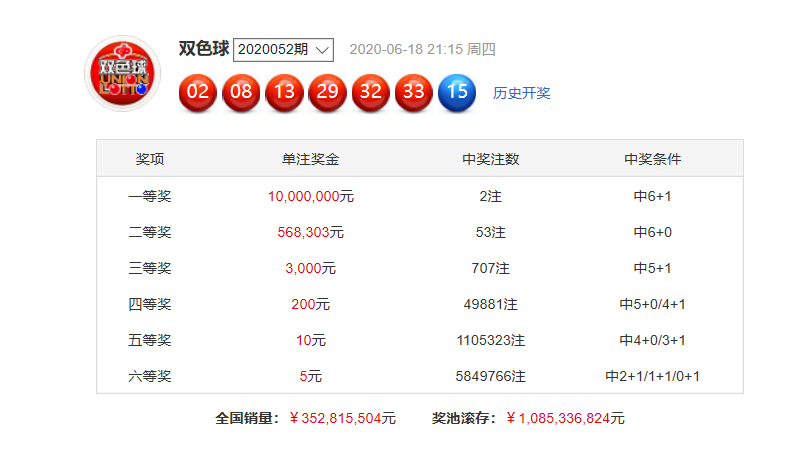Open the 历史开奖 history link
The width and height of the screenshot is (799, 469).
pos(521,93)
